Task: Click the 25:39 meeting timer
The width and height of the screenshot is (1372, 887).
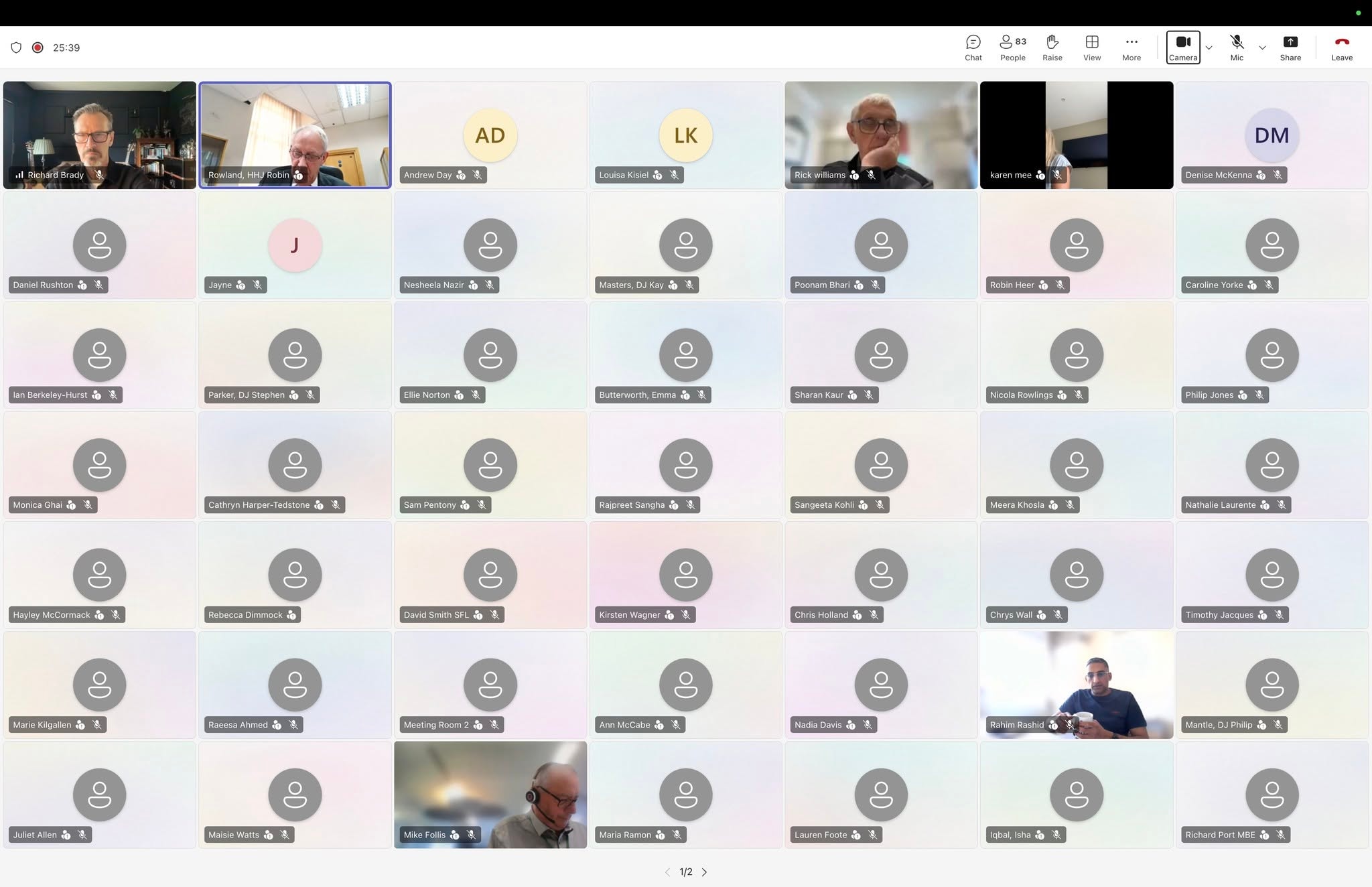Action: (66, 48)
